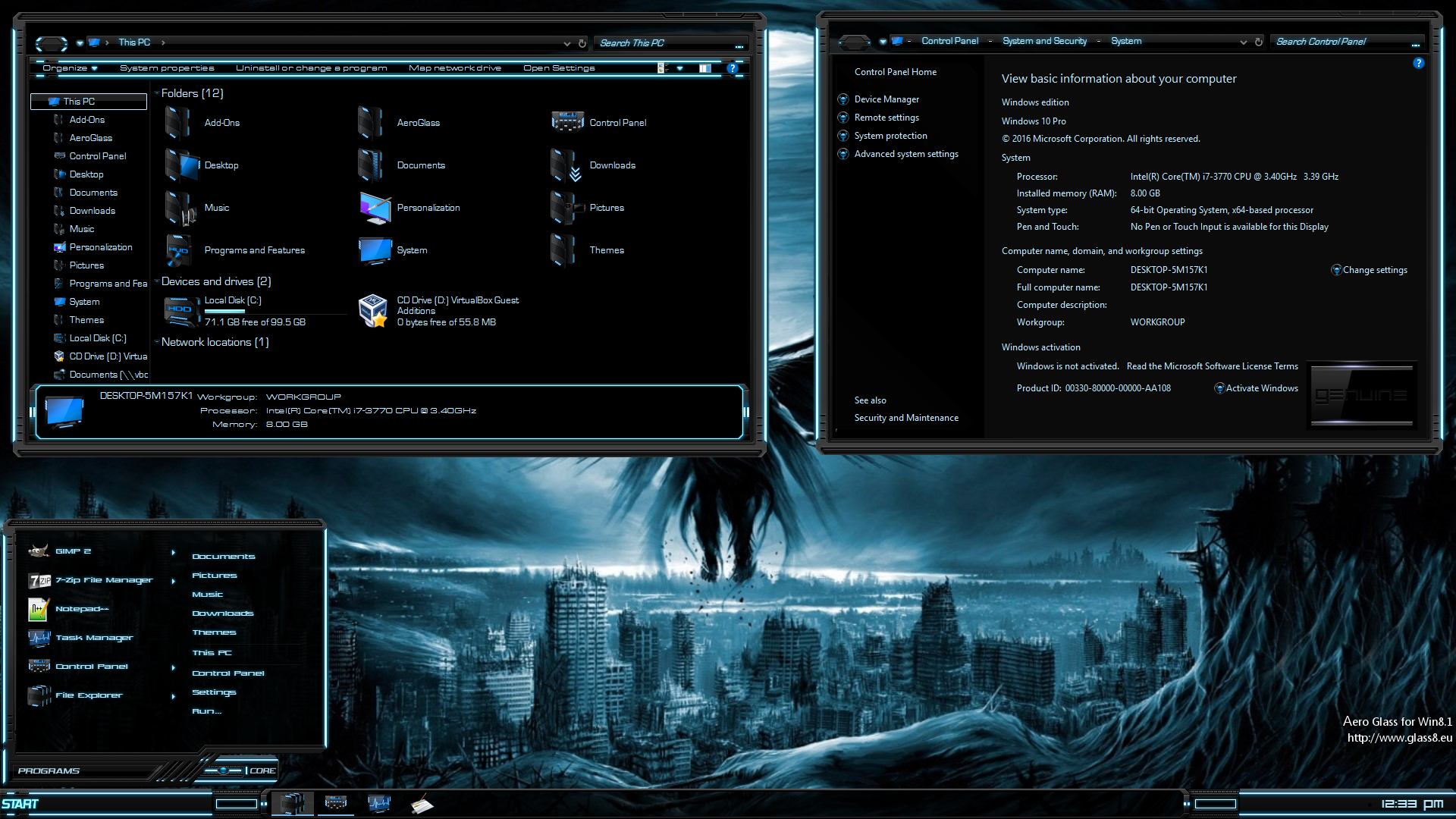The image size is (1456, 819).
Task: Open the help icon in System window
Action: (1418, 64)
